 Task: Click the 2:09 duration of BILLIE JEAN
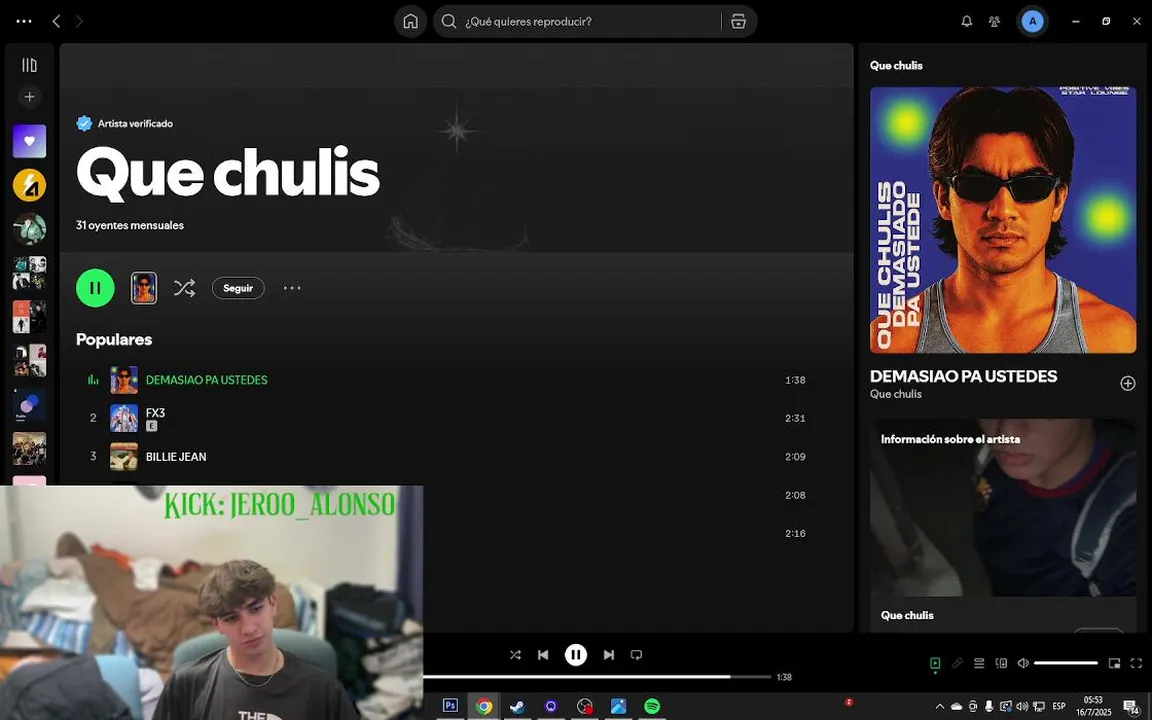click(795, 456)
